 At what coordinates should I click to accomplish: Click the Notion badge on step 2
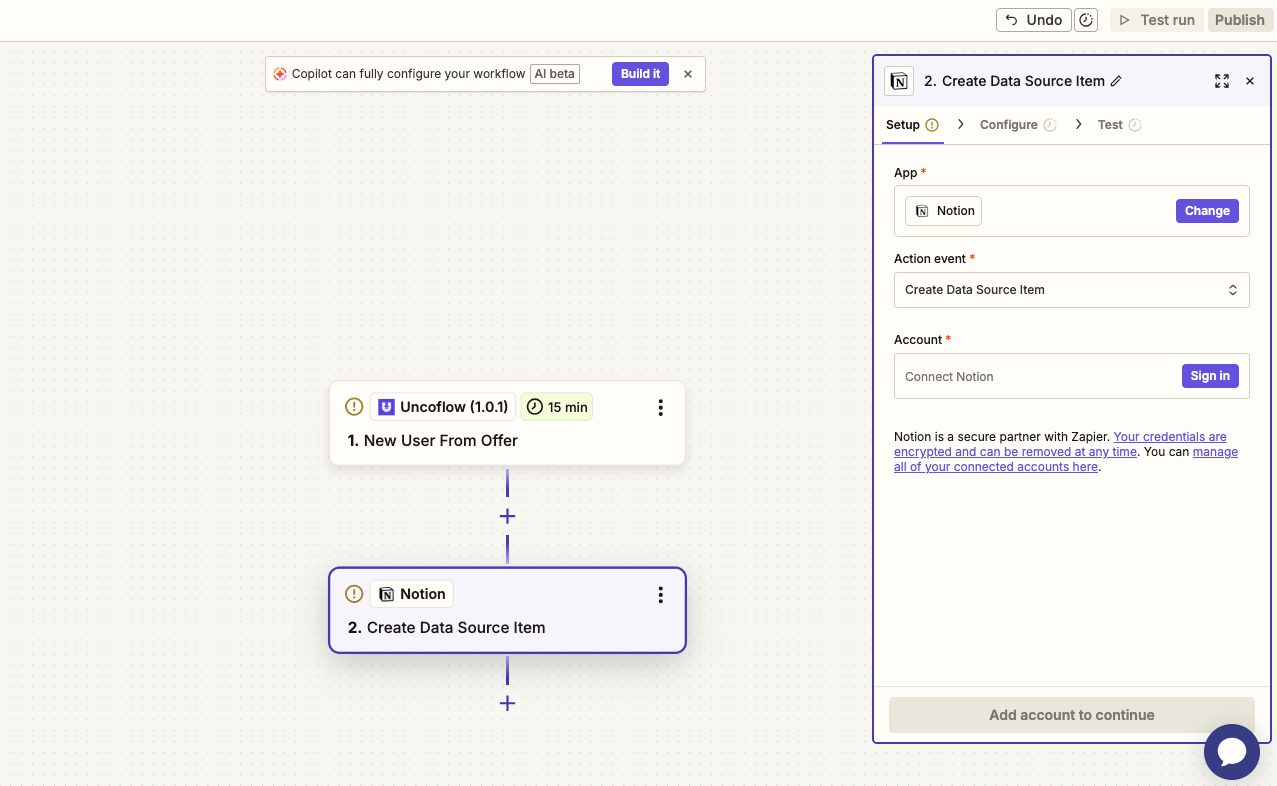tap(412, 594)
